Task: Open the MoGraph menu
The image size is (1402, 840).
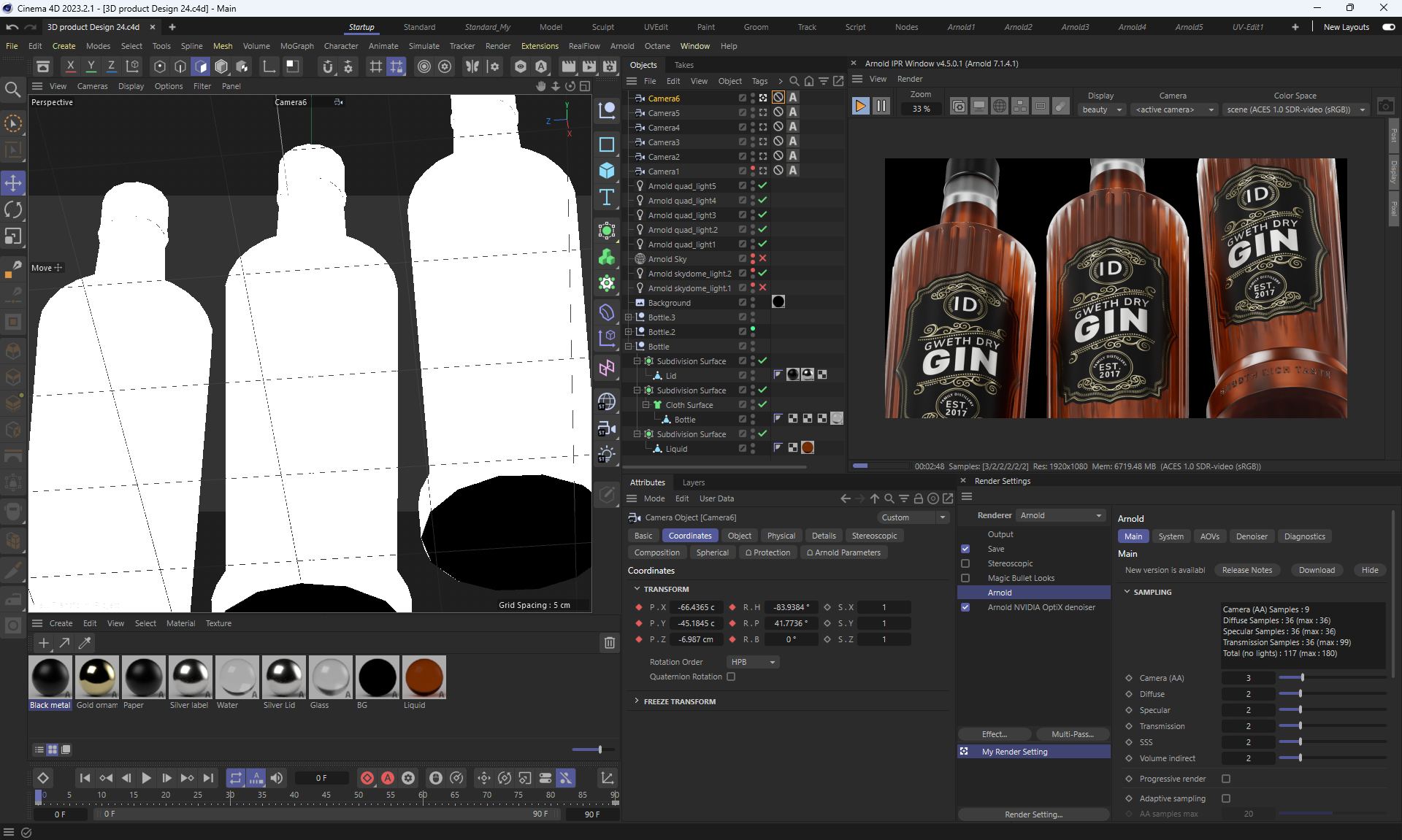Action: pos(296,46)
